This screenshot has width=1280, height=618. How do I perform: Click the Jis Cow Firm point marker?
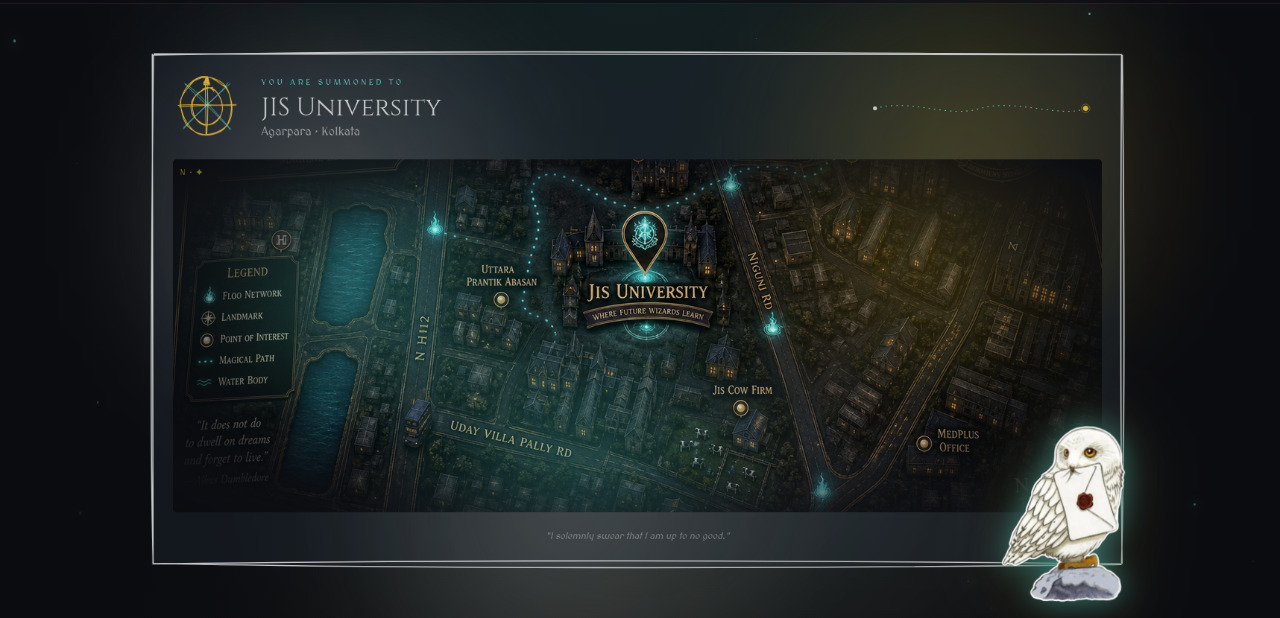[740, 408]
